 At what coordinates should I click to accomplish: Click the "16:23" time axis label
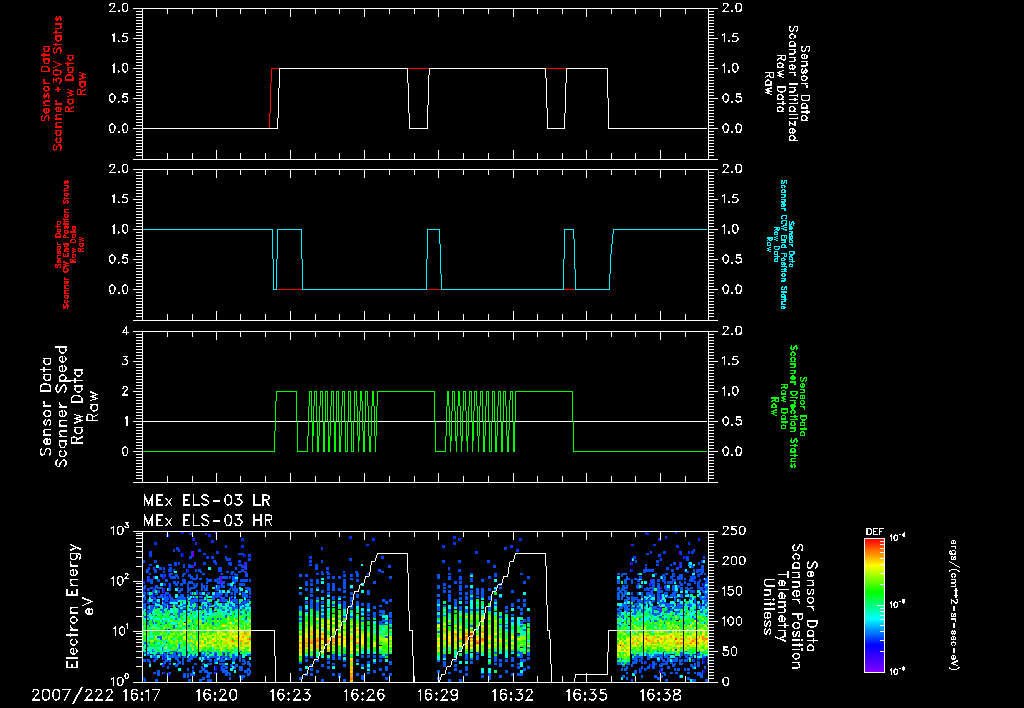coord(290,696)
